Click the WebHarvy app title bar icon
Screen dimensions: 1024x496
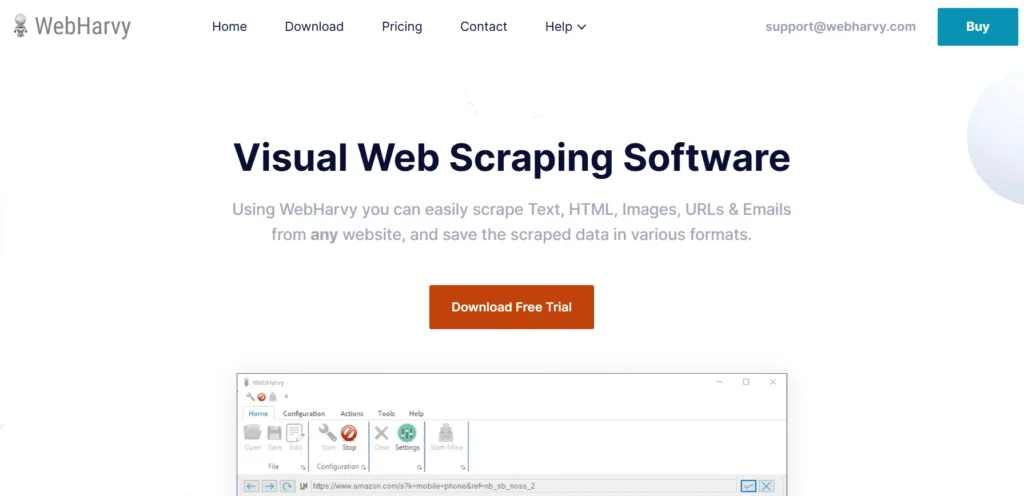pyautogui.click(x=246, y=382)
